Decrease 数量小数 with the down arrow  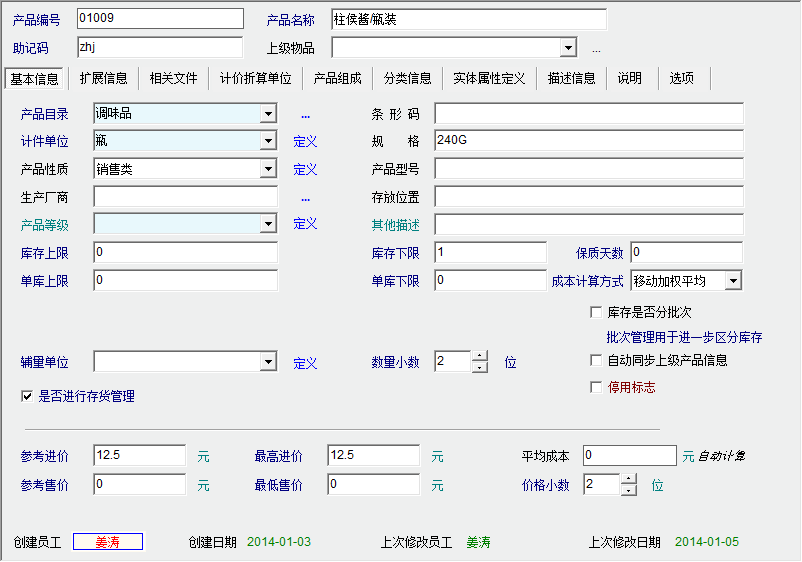pyautogui.click(x=480, y=367)
